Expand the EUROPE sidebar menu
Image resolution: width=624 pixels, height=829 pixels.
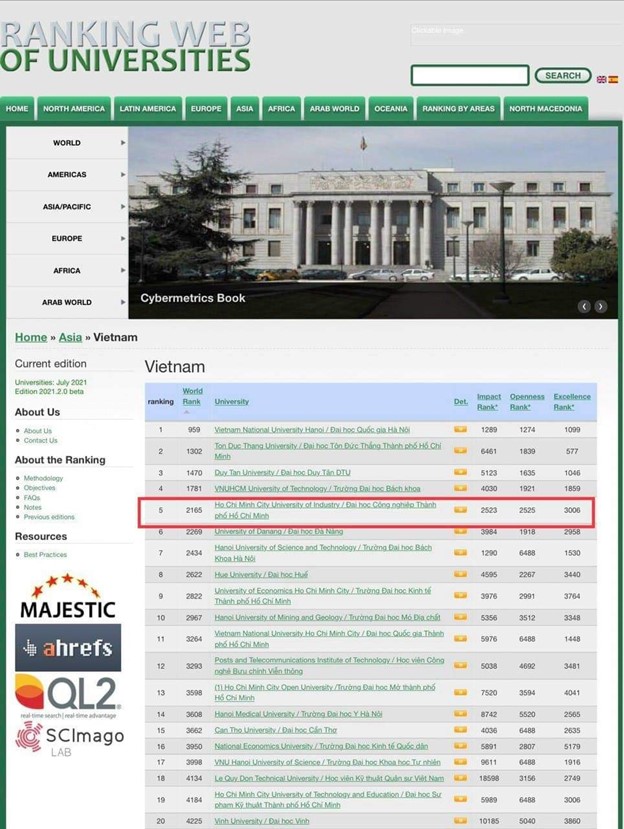point(67,238)
